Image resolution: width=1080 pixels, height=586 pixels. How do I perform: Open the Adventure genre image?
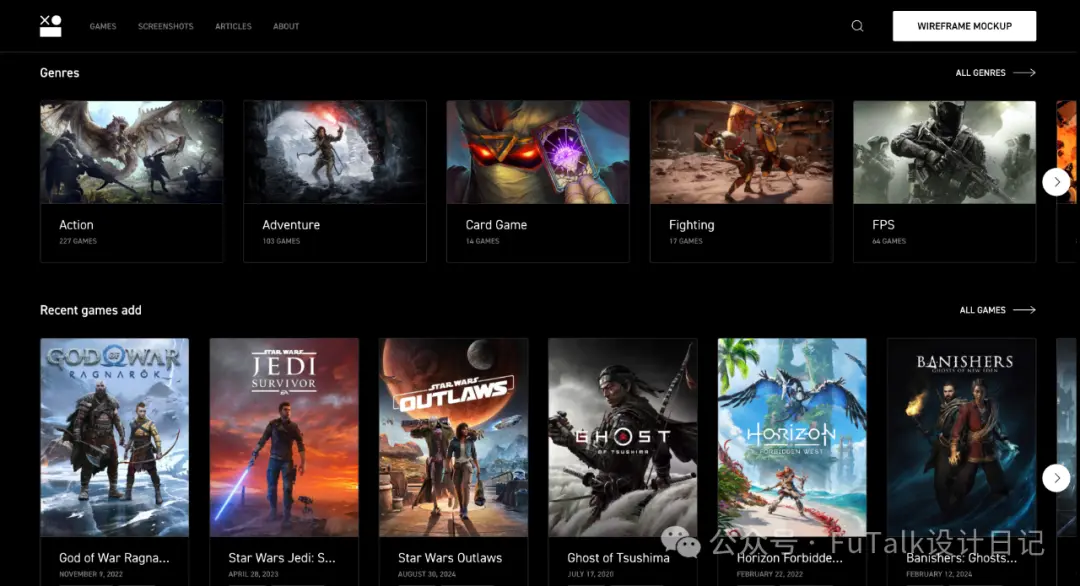[x=335, y=152]
